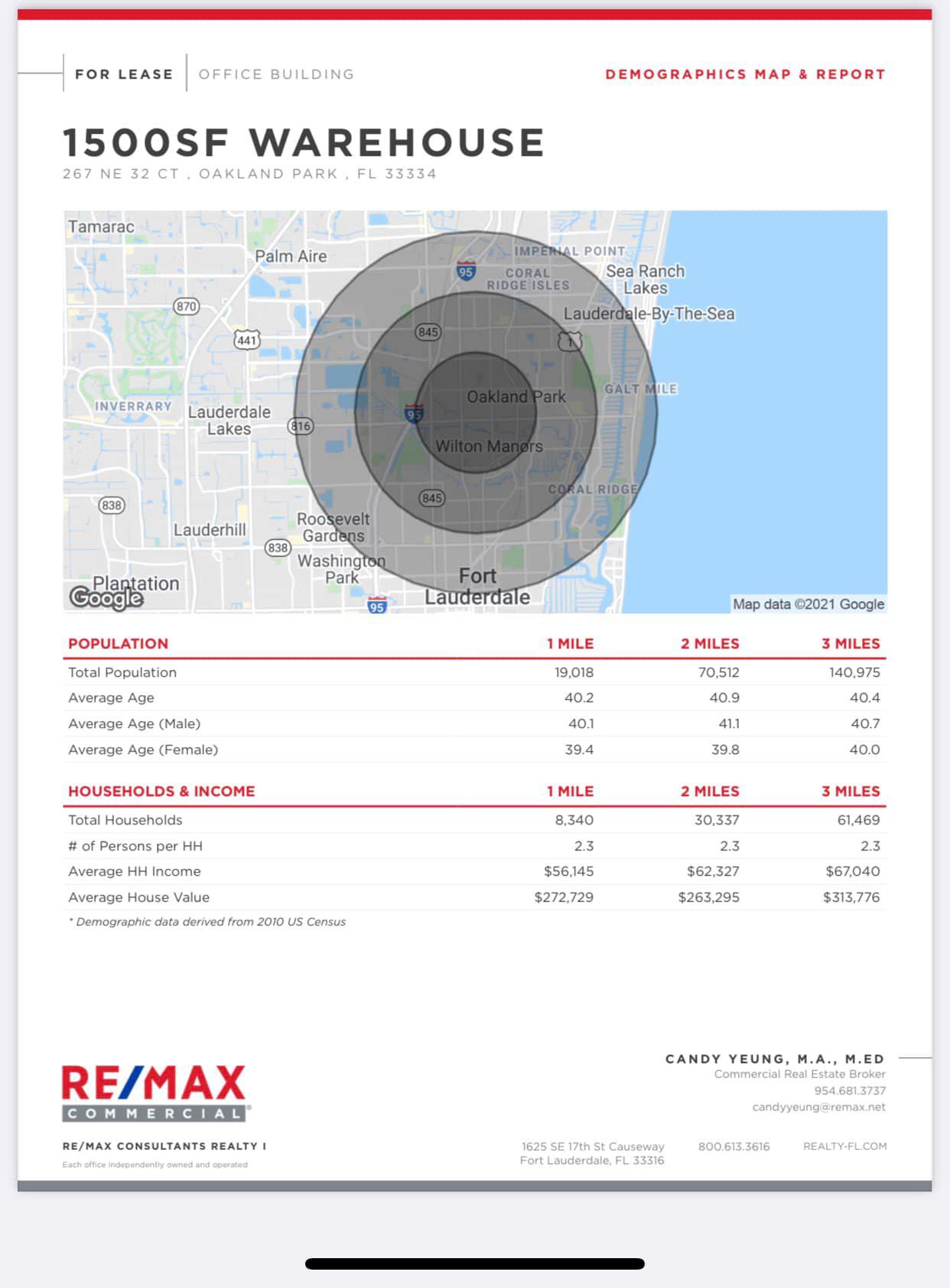Tap the Google logo on the map
The image size is (950, 1288).
coord(106,597)
